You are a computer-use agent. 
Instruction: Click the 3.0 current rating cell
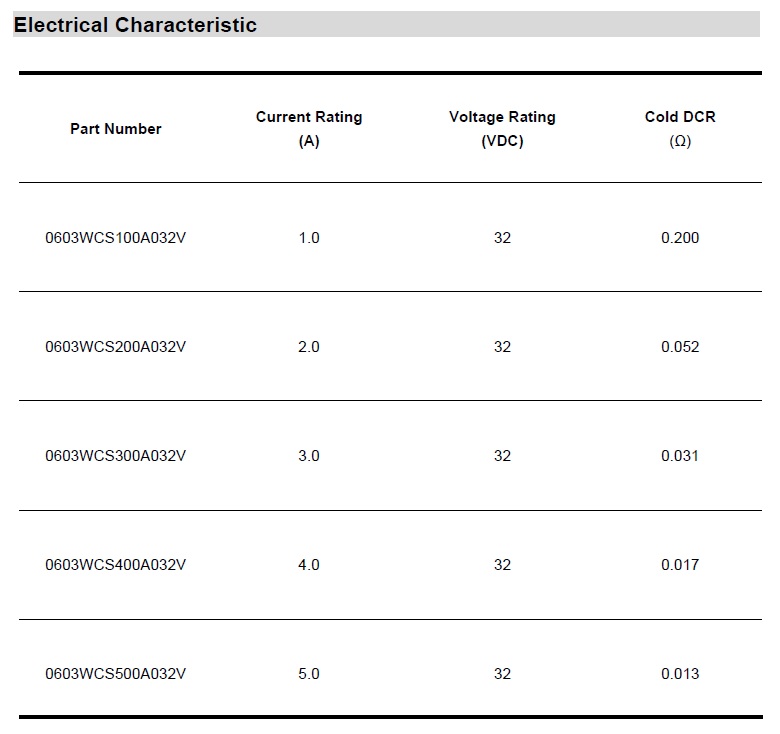[309, 456]
